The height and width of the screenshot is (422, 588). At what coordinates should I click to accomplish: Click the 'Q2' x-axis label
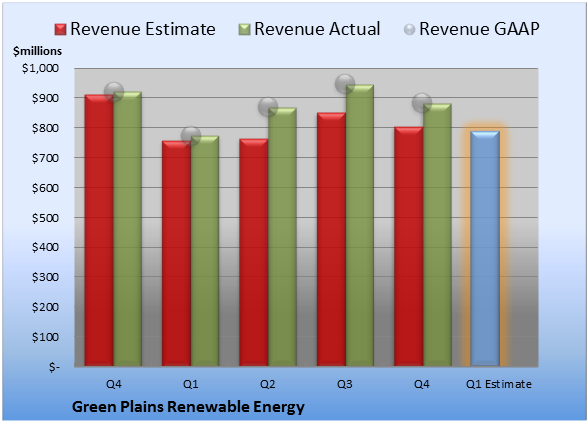pos(268,384)
